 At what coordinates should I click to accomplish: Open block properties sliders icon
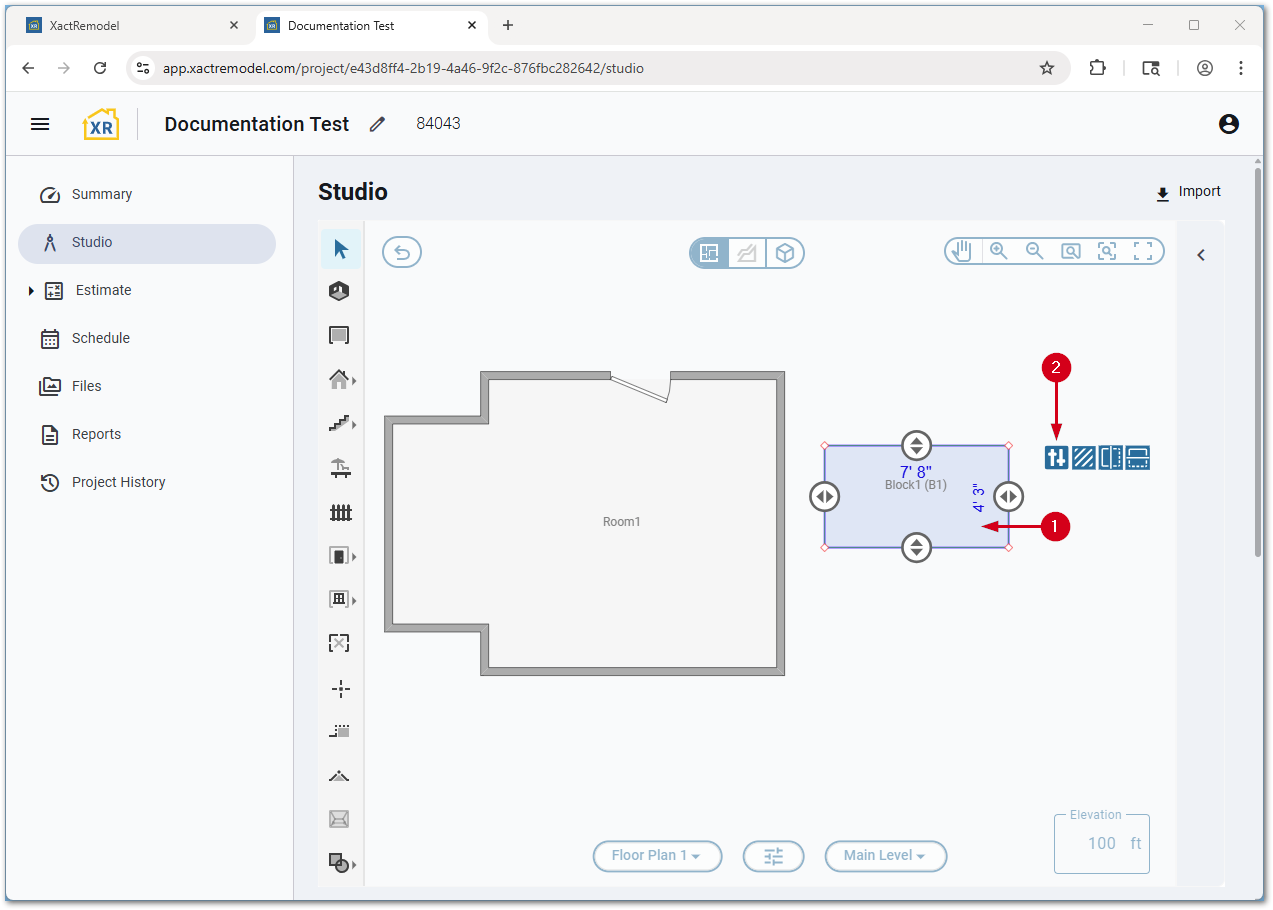click(x=1057, y=458)
